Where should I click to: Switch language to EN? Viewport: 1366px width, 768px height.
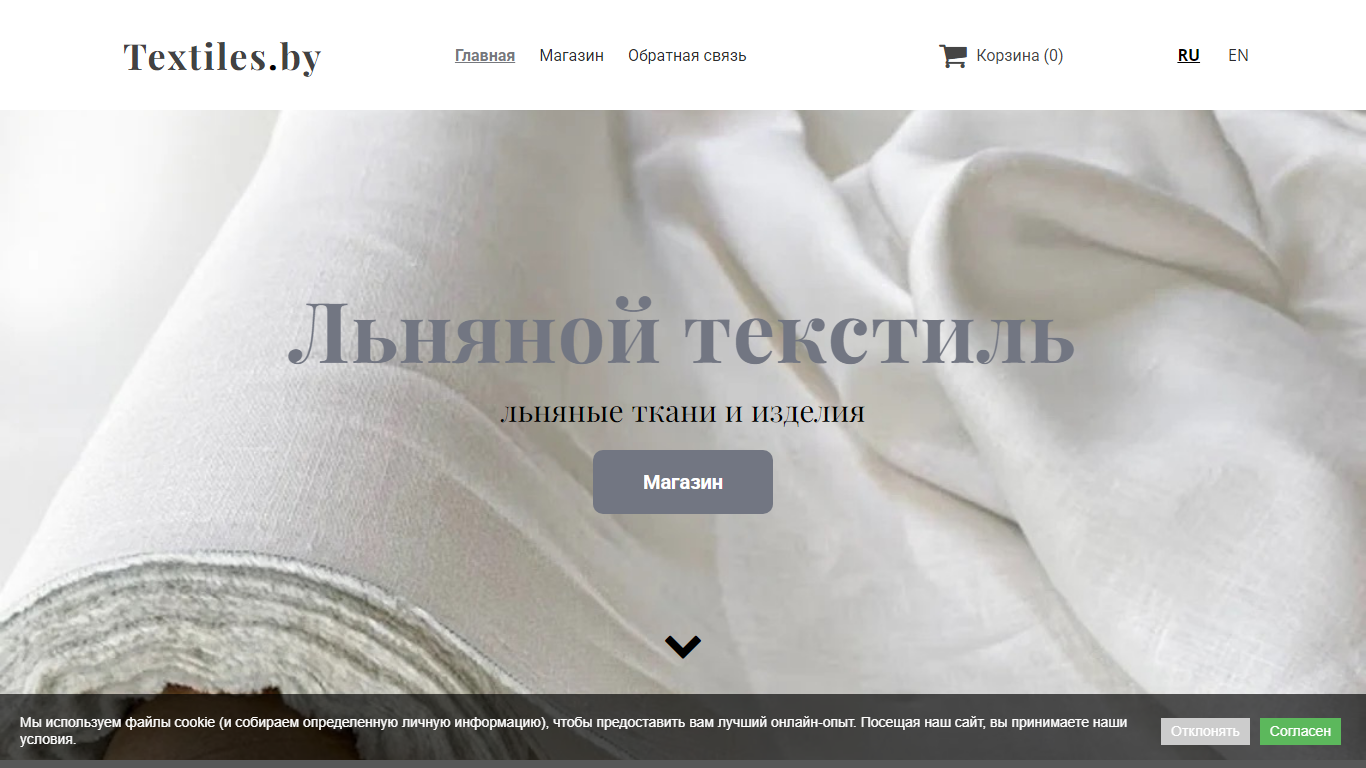pos(1238,56)
